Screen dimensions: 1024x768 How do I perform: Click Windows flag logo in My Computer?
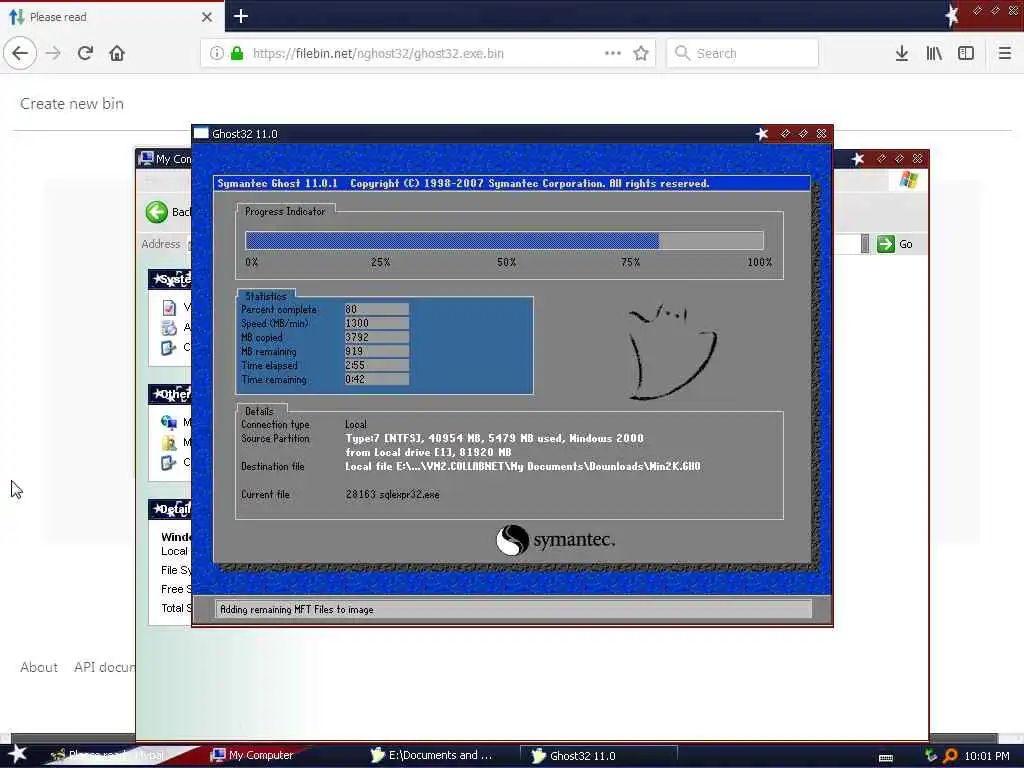tap(908, 179)
